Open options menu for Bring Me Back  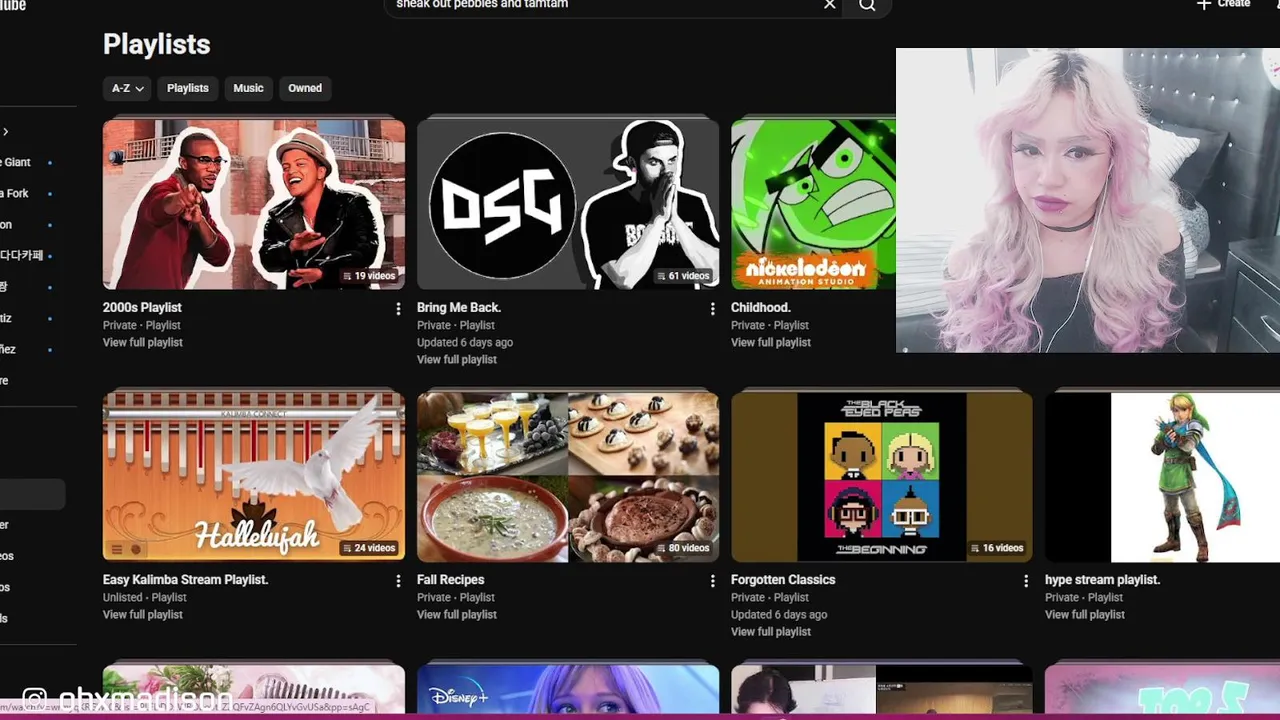(x=712, y=309)
